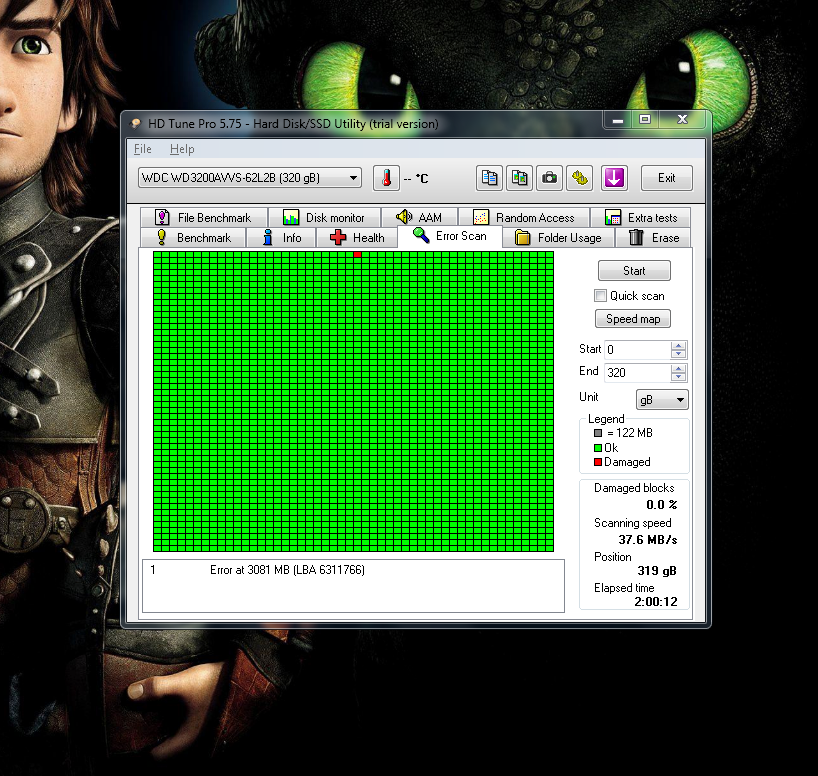Open the AAM tab

tap(419, 217)
